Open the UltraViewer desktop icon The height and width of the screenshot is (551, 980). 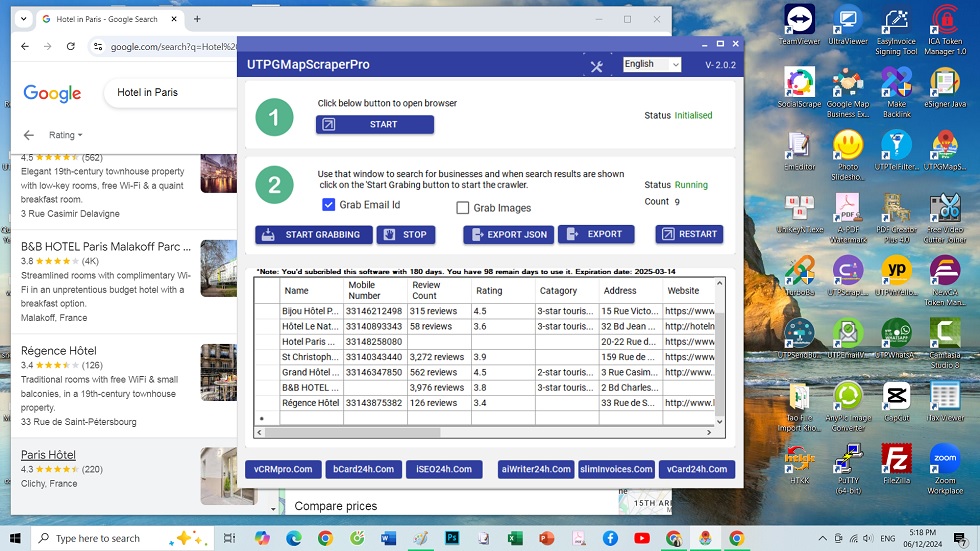pyautogui.click(x=848, y=20)
